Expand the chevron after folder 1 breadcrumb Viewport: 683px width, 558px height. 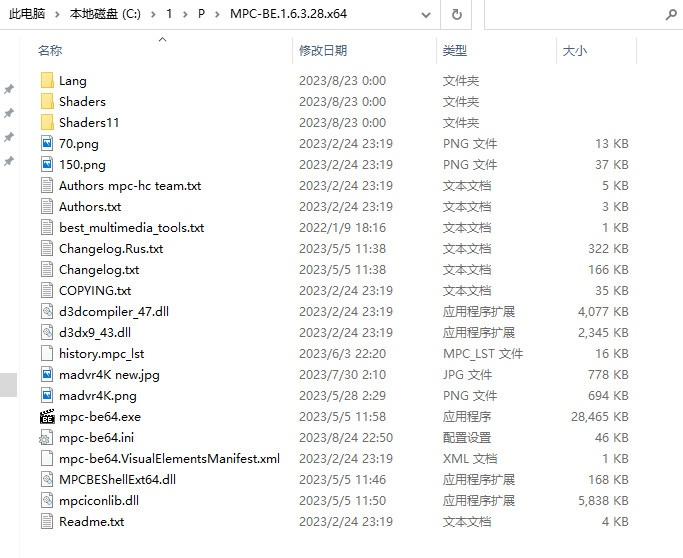click(185, 14)
